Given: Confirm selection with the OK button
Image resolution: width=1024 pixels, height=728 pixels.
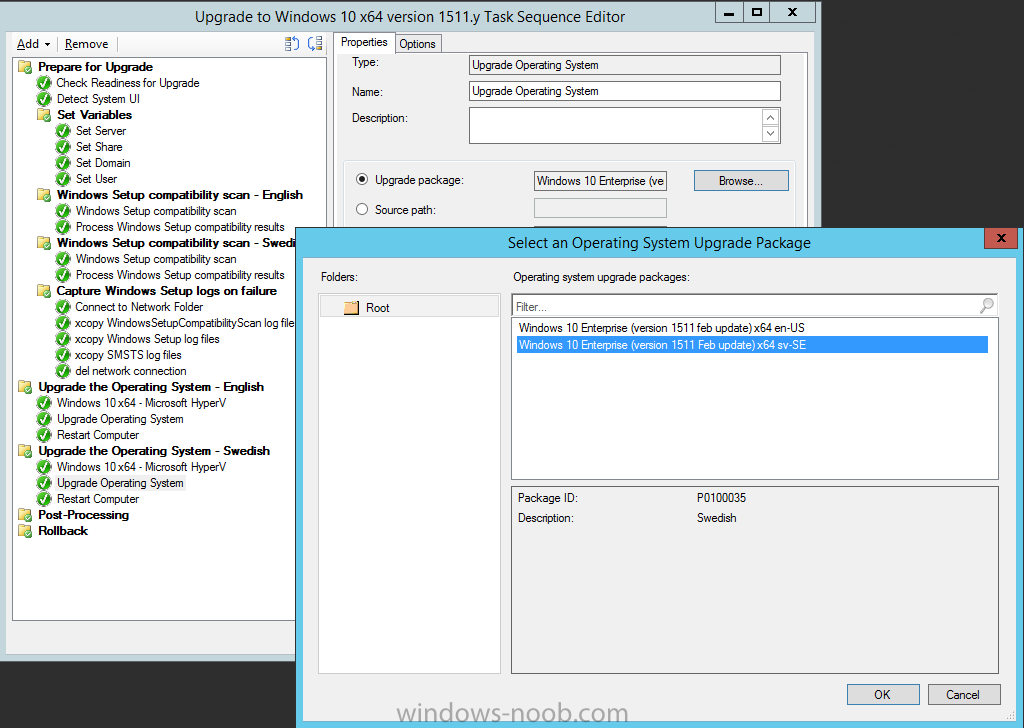Looking at the screenshot, I should (882, 695).
